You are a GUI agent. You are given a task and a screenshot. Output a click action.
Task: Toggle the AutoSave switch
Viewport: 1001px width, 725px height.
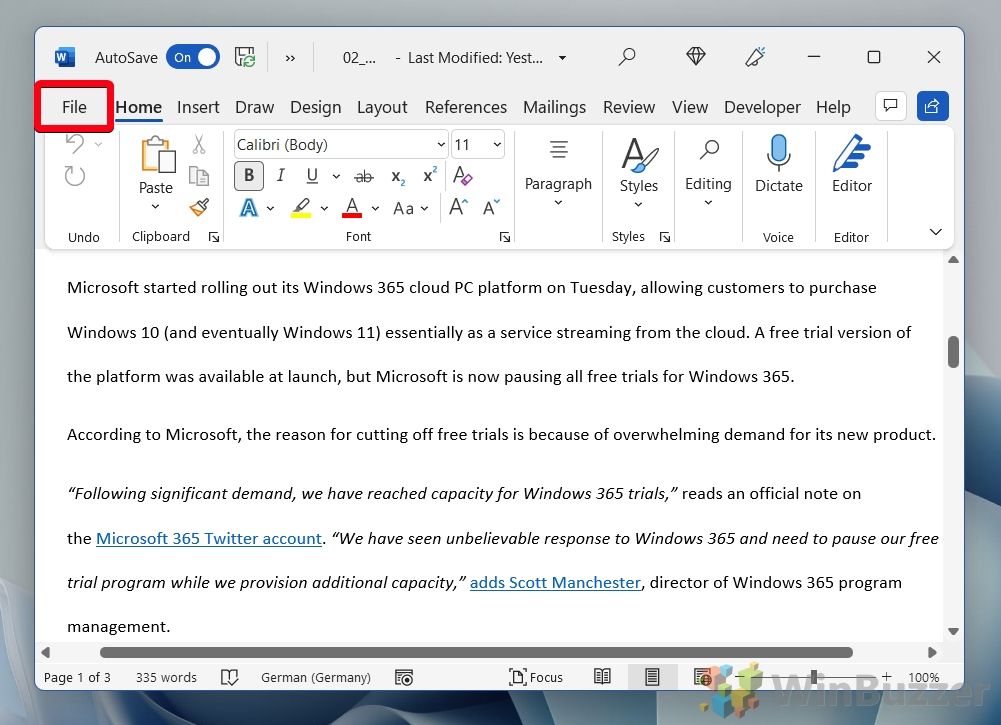point(193,57)
